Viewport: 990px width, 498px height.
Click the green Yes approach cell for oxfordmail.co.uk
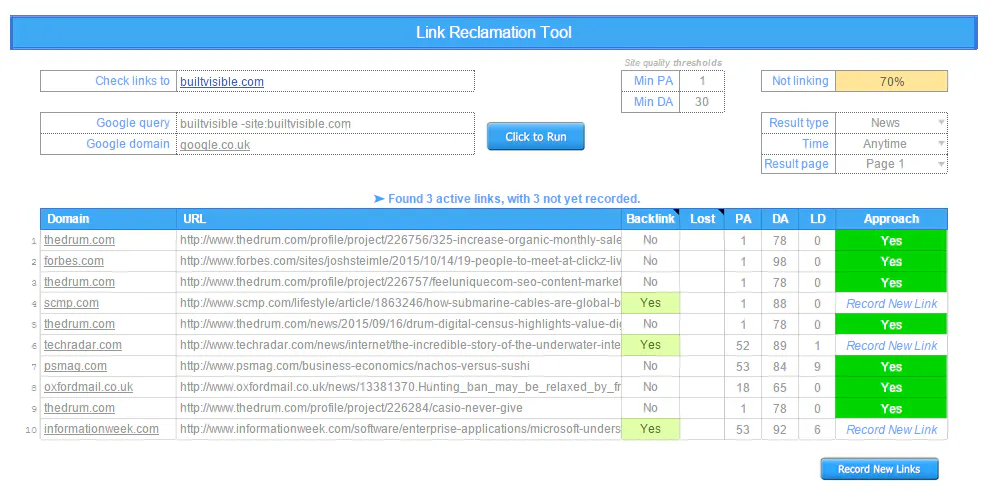[892, 387]
